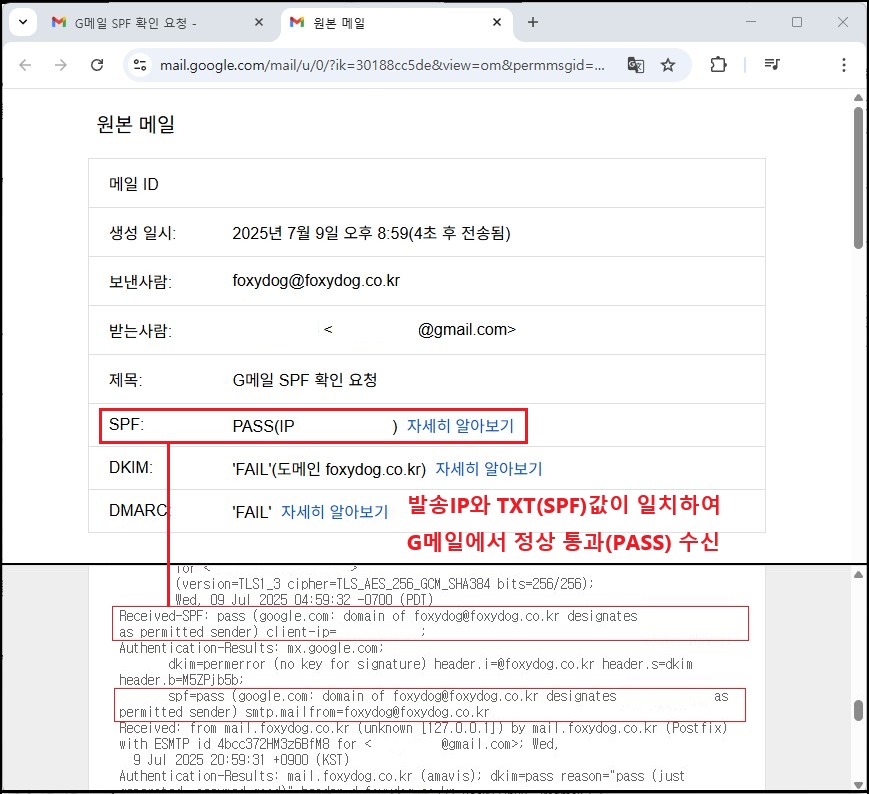Click the TLS cipher version line
This screenshot has height=794, width=869.
[385, 584]
